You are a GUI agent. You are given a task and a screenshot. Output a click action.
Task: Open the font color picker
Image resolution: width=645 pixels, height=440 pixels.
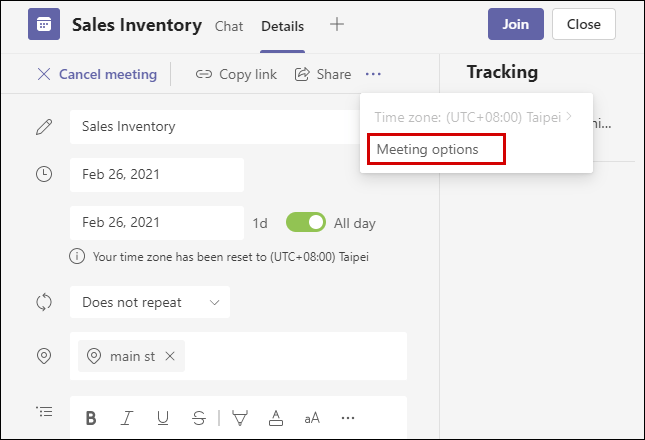click(x=276, y=418)
